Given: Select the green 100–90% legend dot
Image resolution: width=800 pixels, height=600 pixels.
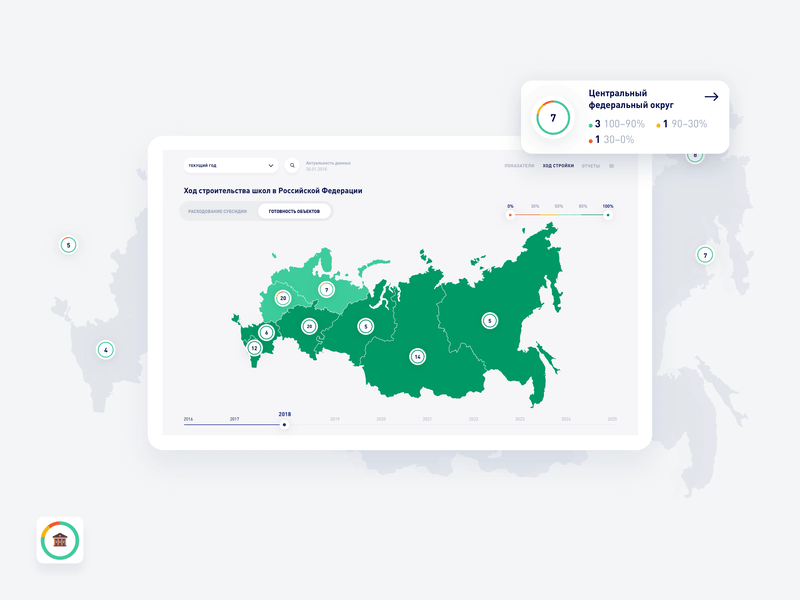Looking at the screenshot, I should coord(592,124).
